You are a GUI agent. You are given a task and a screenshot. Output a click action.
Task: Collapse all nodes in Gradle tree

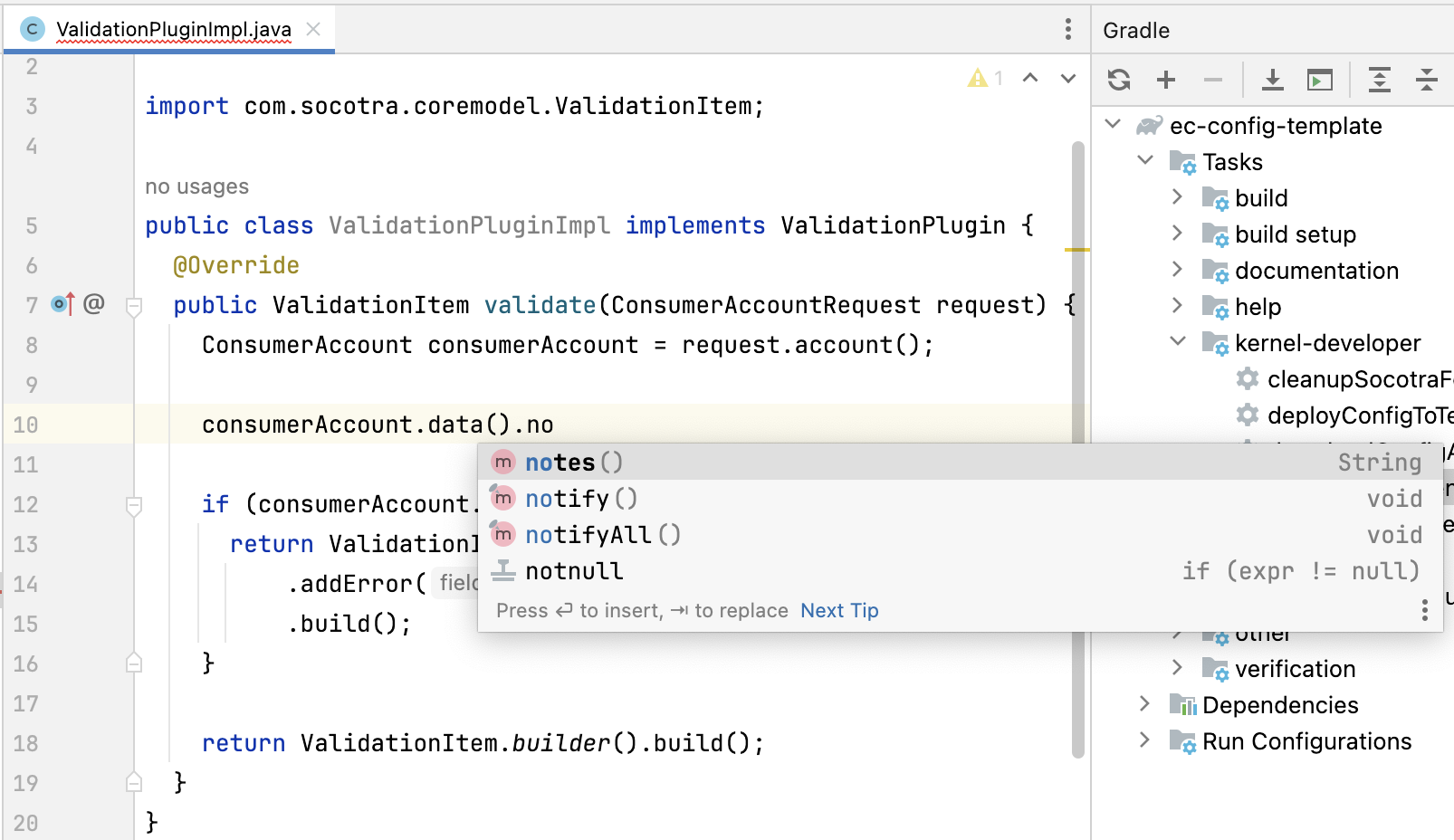click(1427, 80)
